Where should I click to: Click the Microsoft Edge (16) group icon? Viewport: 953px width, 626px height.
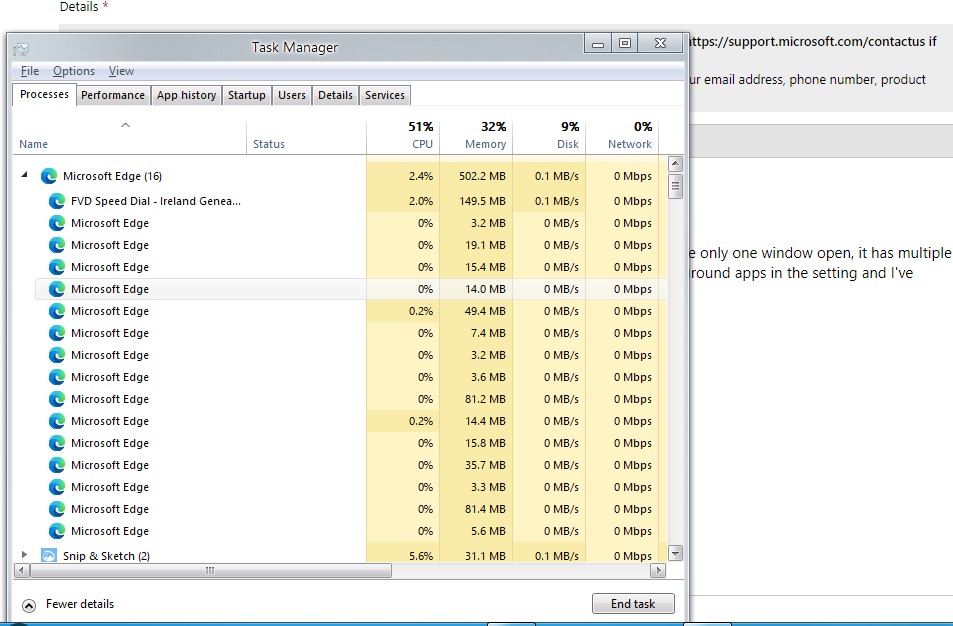pyautogui.click(x=49, y=176)
